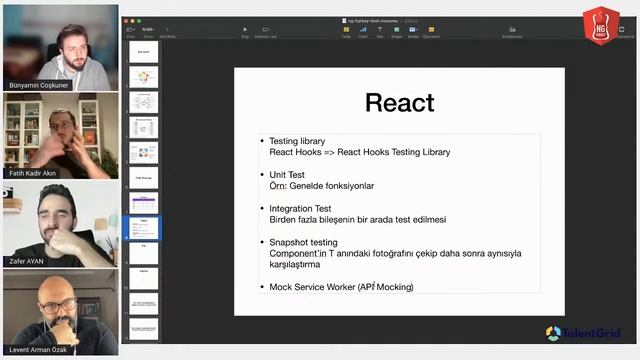
Task: Click 'Mock Service Worker (API Mocking)' bullet
Action: (341, 287)
